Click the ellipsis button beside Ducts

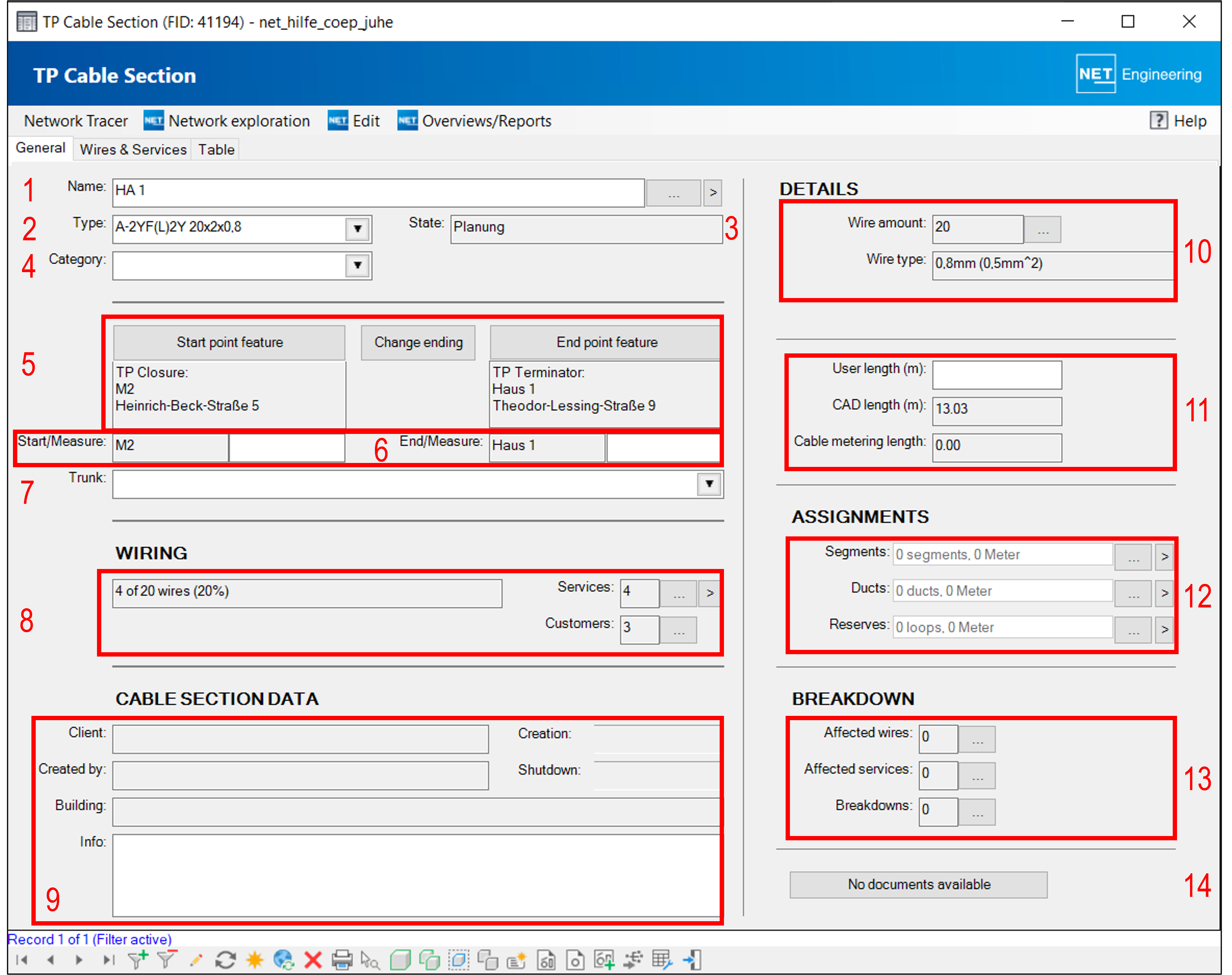1134,593
